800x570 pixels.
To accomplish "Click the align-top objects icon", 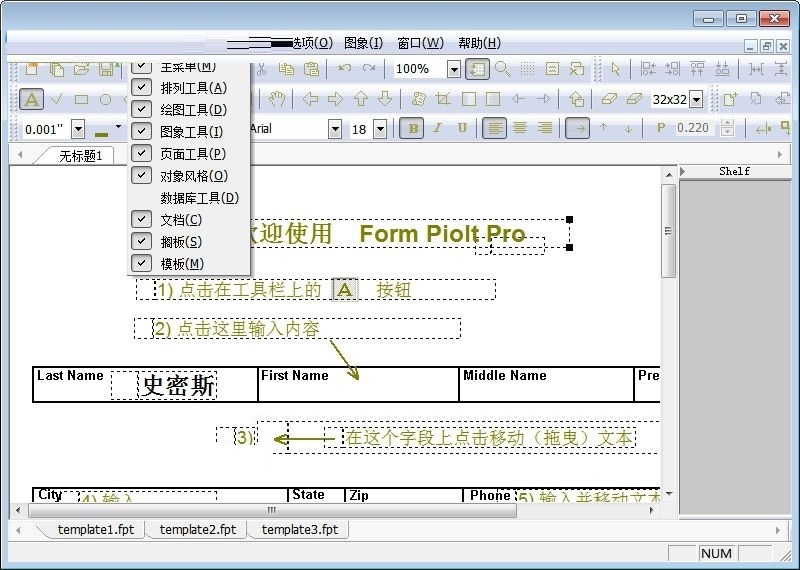I will [x=697, y=69].
